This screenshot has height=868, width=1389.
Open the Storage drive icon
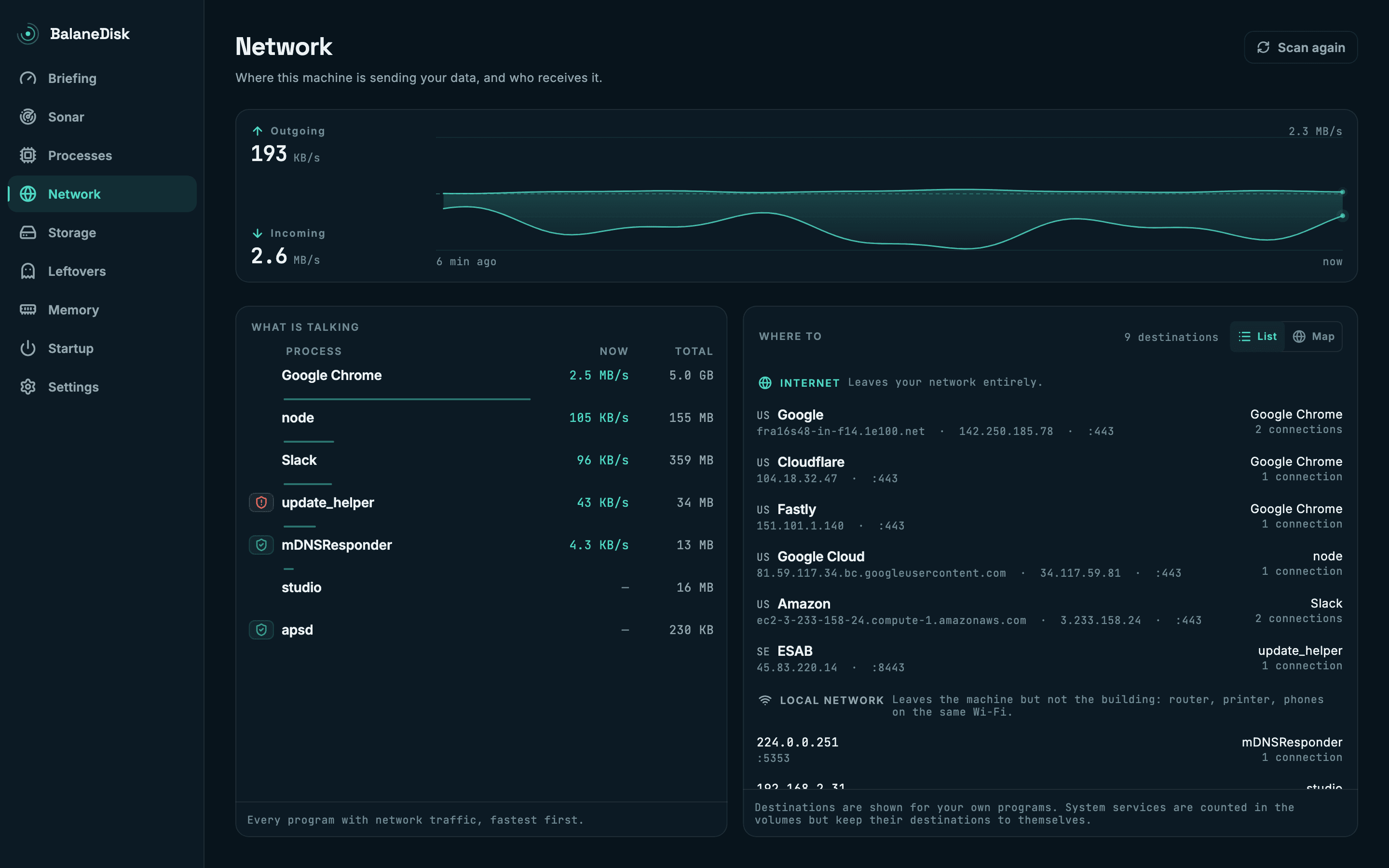[x=27, y=232]
